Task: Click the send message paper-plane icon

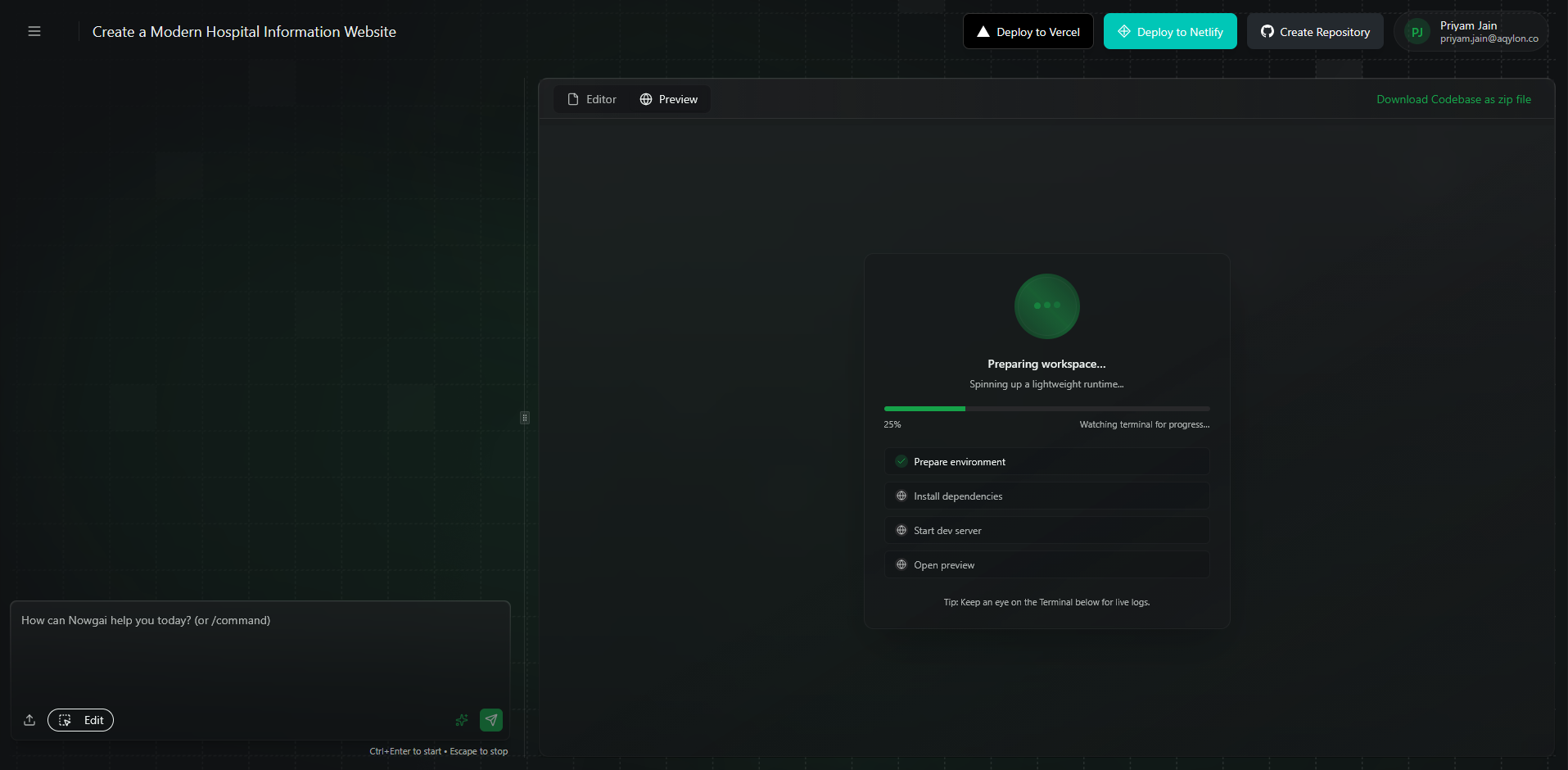Action: coord(490,720)
